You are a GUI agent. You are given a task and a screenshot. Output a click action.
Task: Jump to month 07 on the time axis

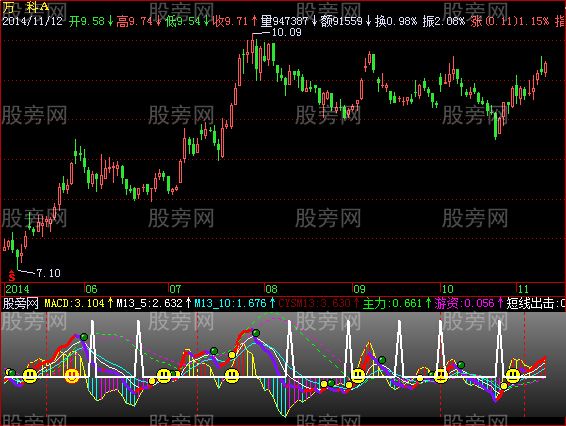175,289
